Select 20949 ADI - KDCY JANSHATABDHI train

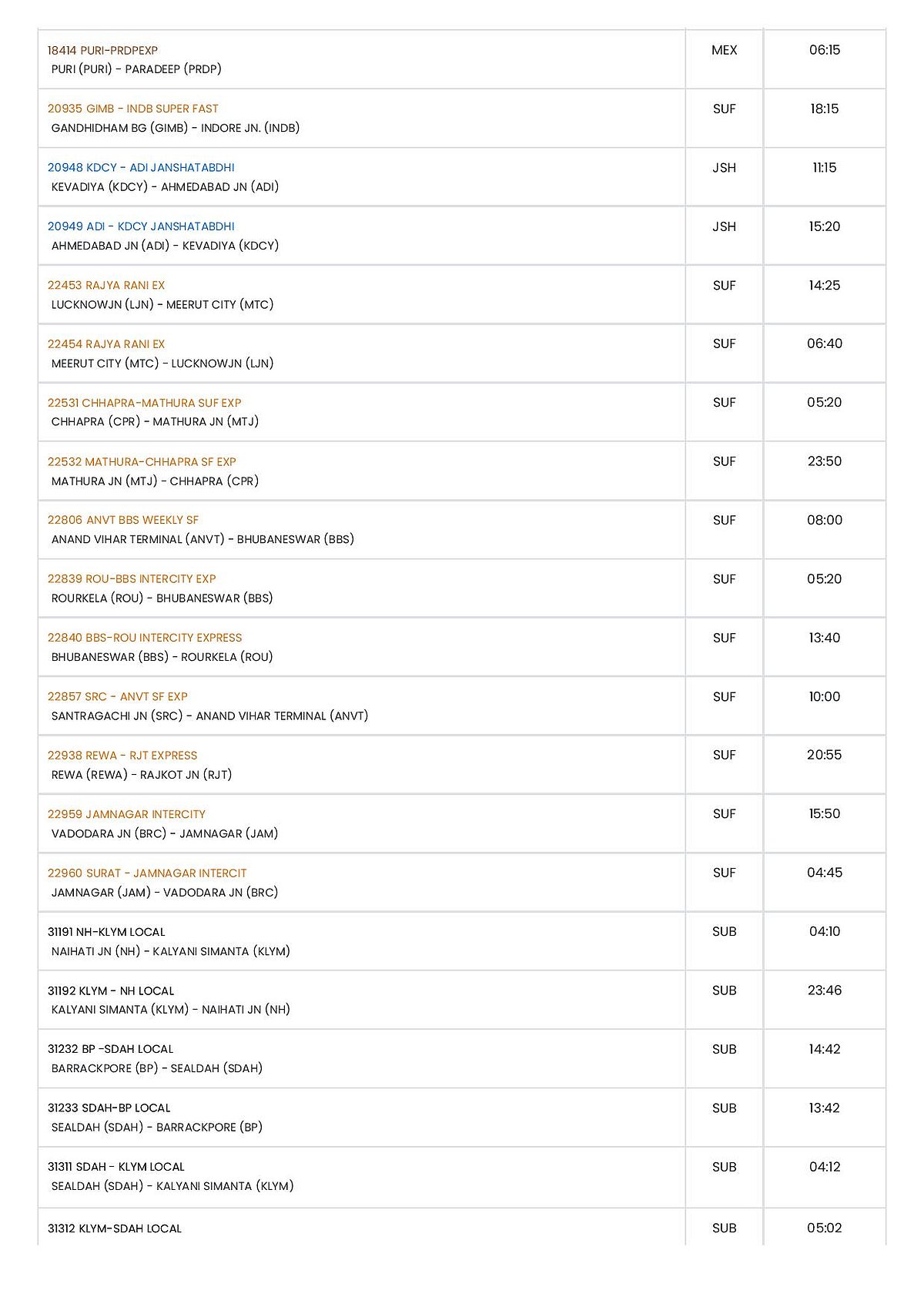pyautogui.click(x=141, y=226)
